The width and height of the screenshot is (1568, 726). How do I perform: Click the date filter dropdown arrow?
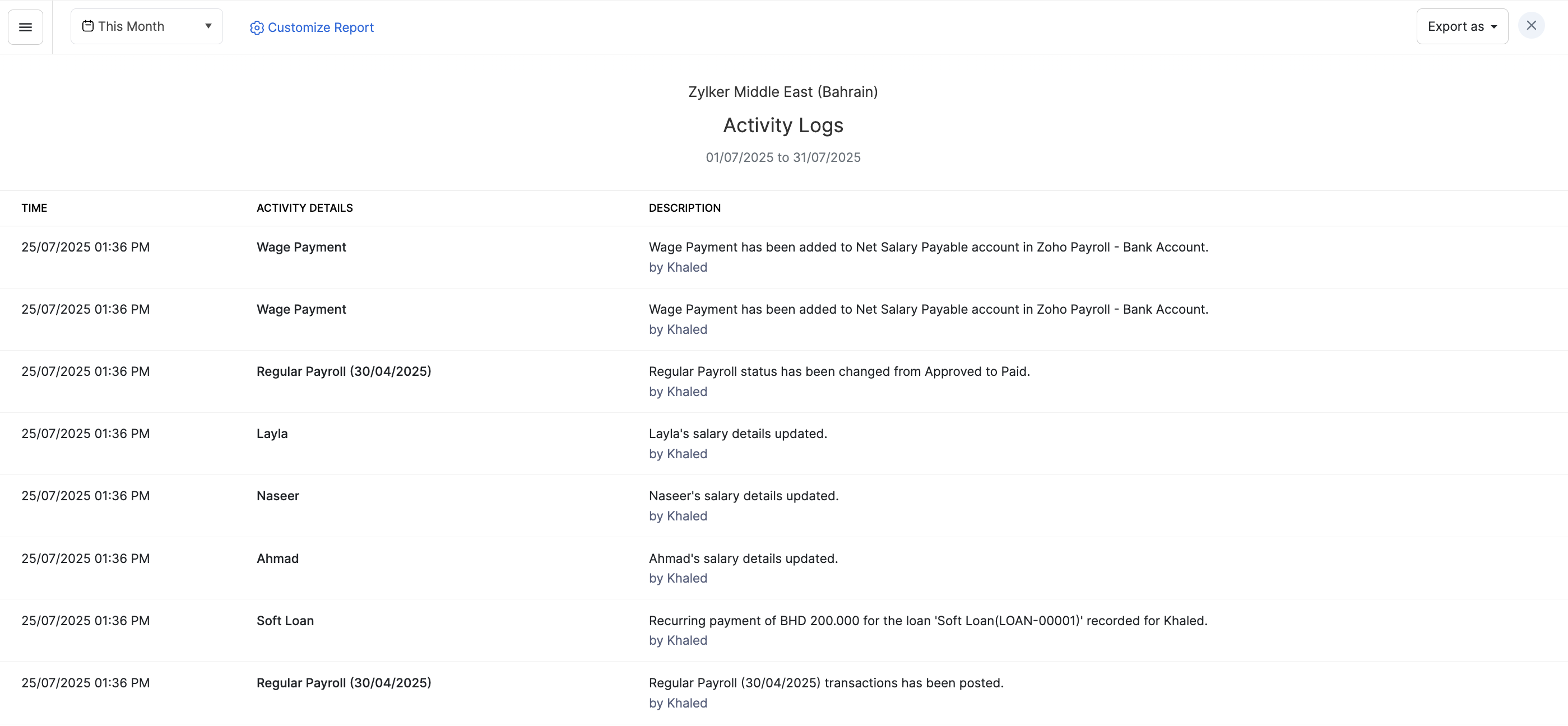(208, 26)
